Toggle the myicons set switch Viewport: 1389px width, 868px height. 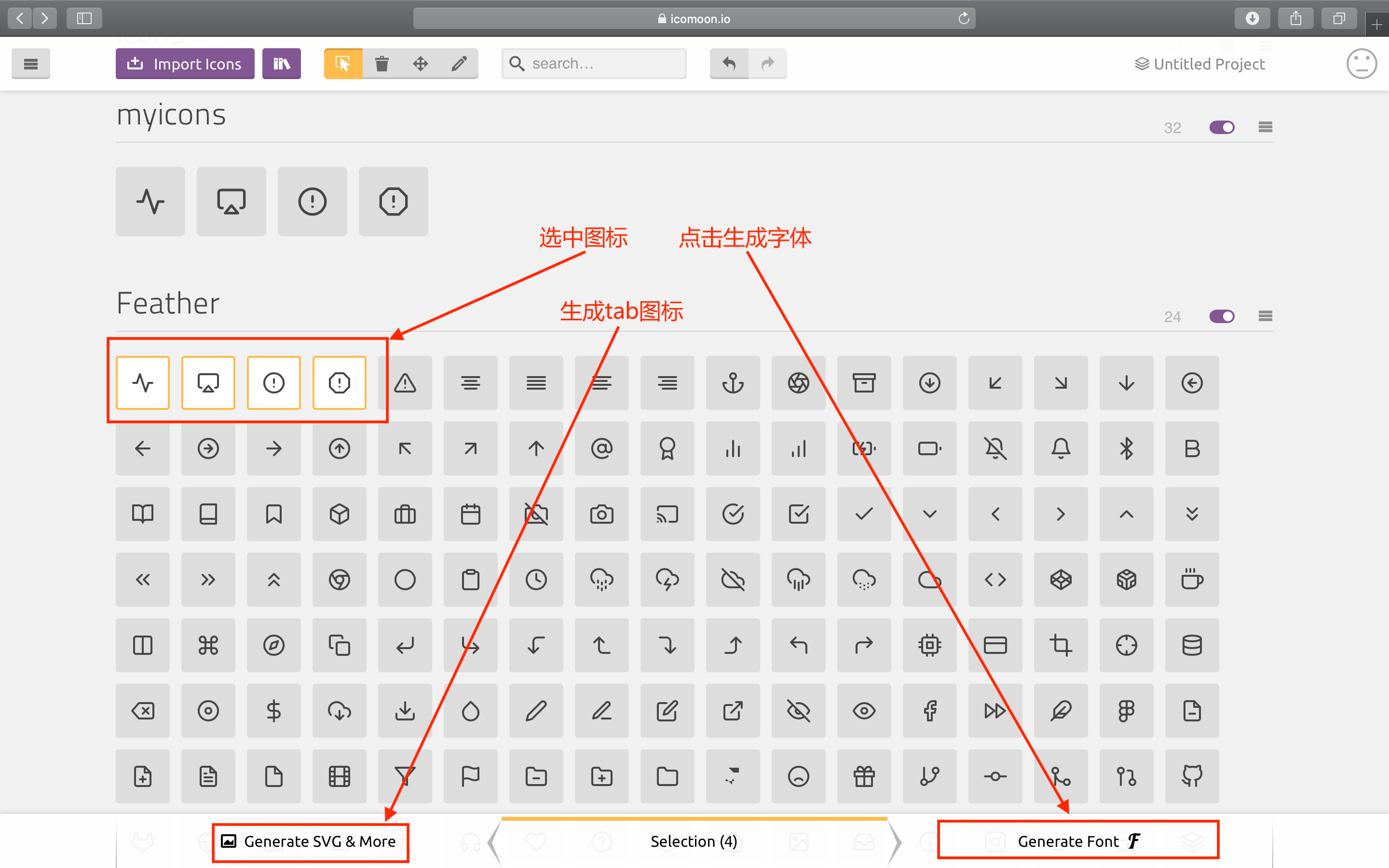point(1221,127)
